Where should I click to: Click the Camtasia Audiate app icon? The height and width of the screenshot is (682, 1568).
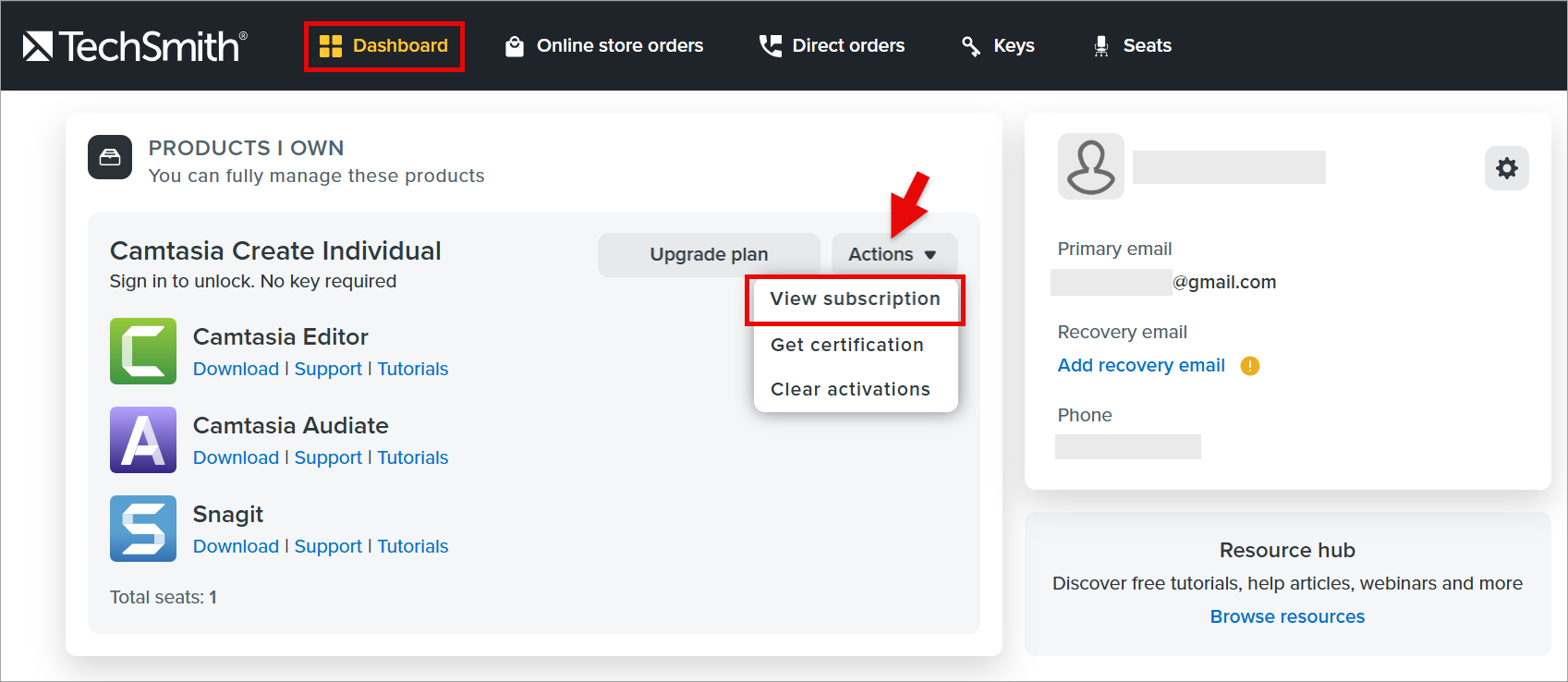[143, 440]
